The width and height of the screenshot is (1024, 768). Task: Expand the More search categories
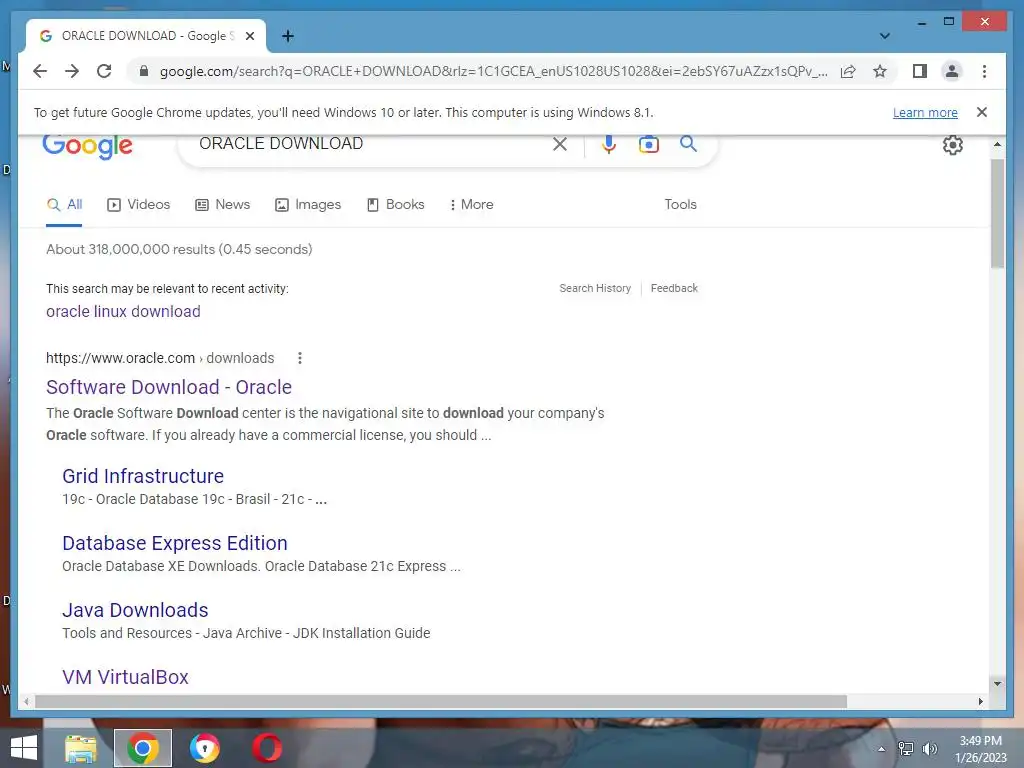click(472, 205)
